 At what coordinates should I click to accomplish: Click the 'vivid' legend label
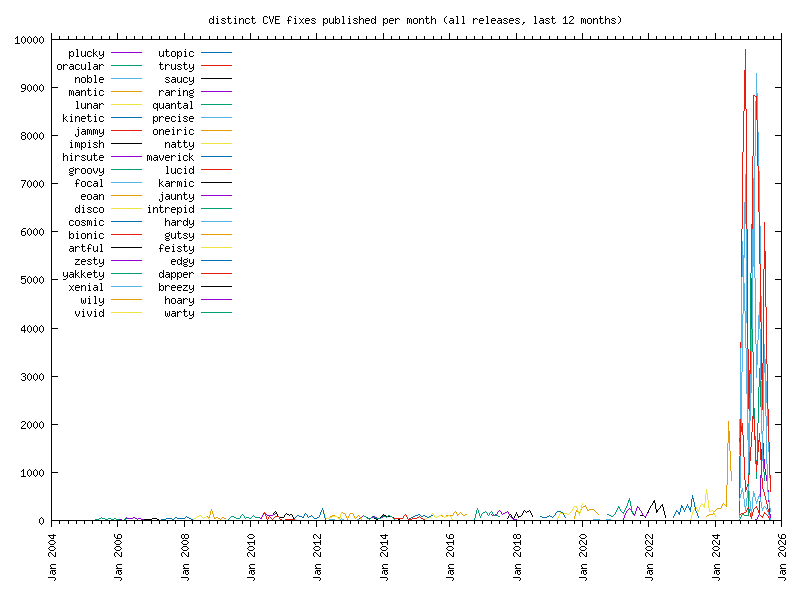tap(89, 313)
